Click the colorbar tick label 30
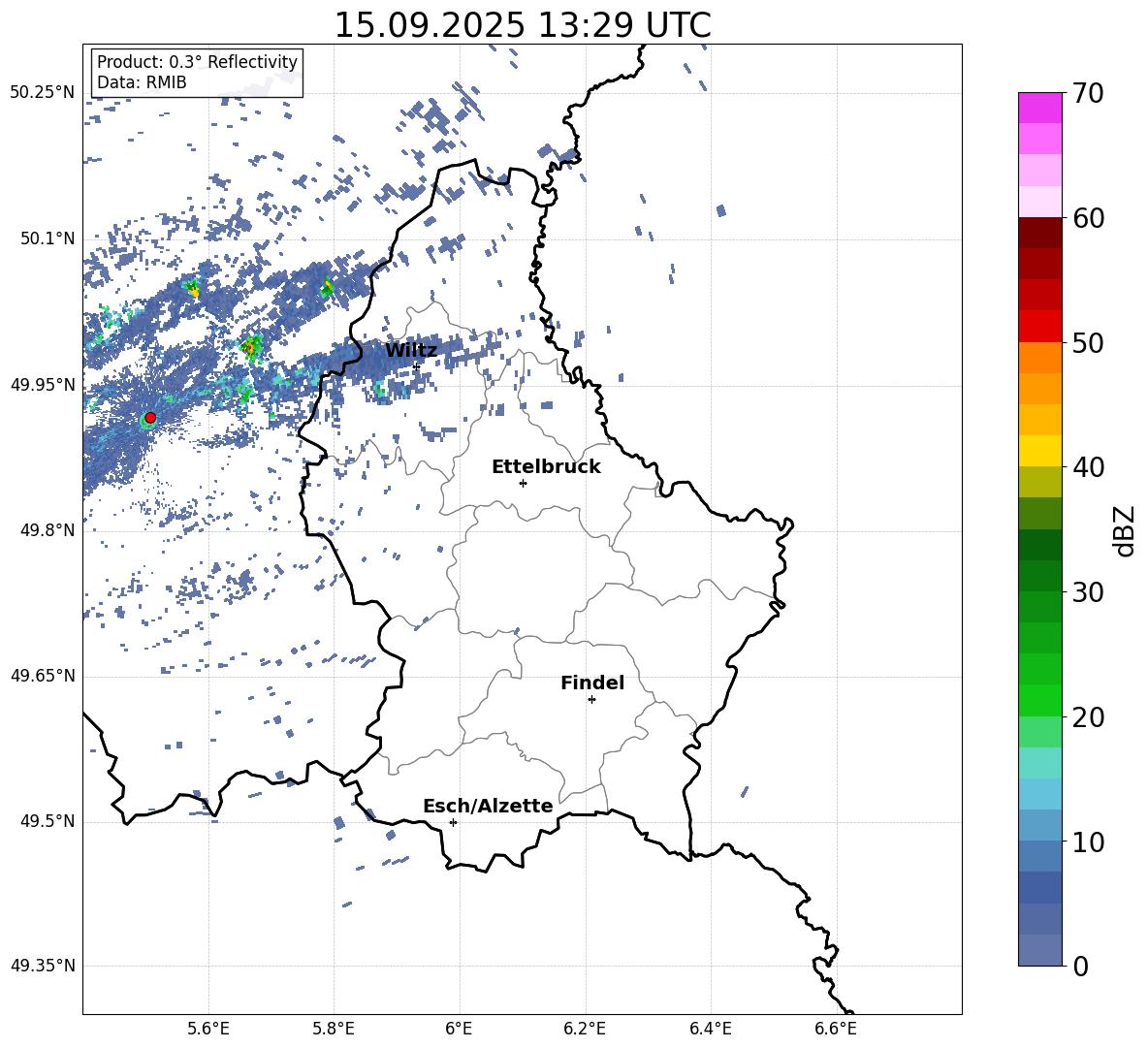 point(1089,592)
